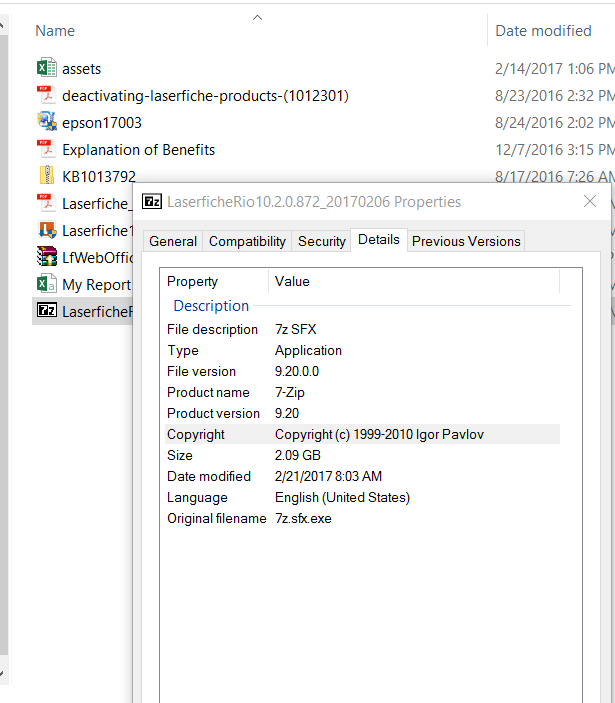Sort files by Name column header
Screen dimensions: 615x703
[55, 31]
